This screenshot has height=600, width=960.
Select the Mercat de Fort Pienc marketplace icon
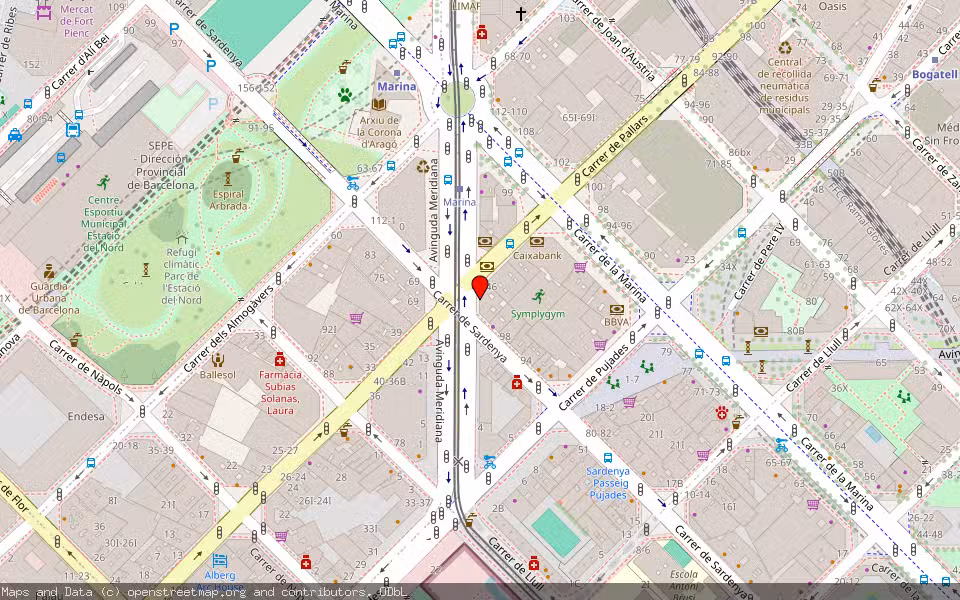[x=43, y=12]
